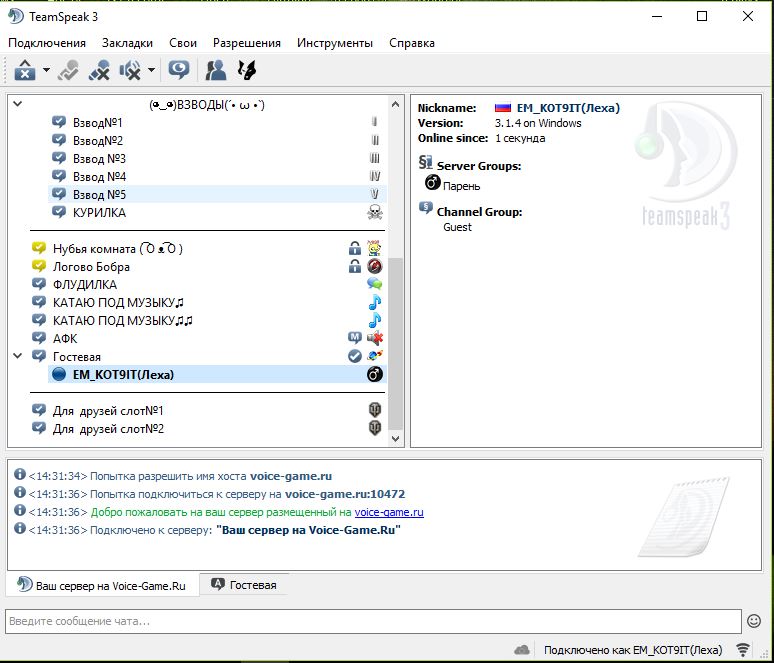Open the contacts toolbar icon
The image size is (774, 663).
click(x=216, y=70)
